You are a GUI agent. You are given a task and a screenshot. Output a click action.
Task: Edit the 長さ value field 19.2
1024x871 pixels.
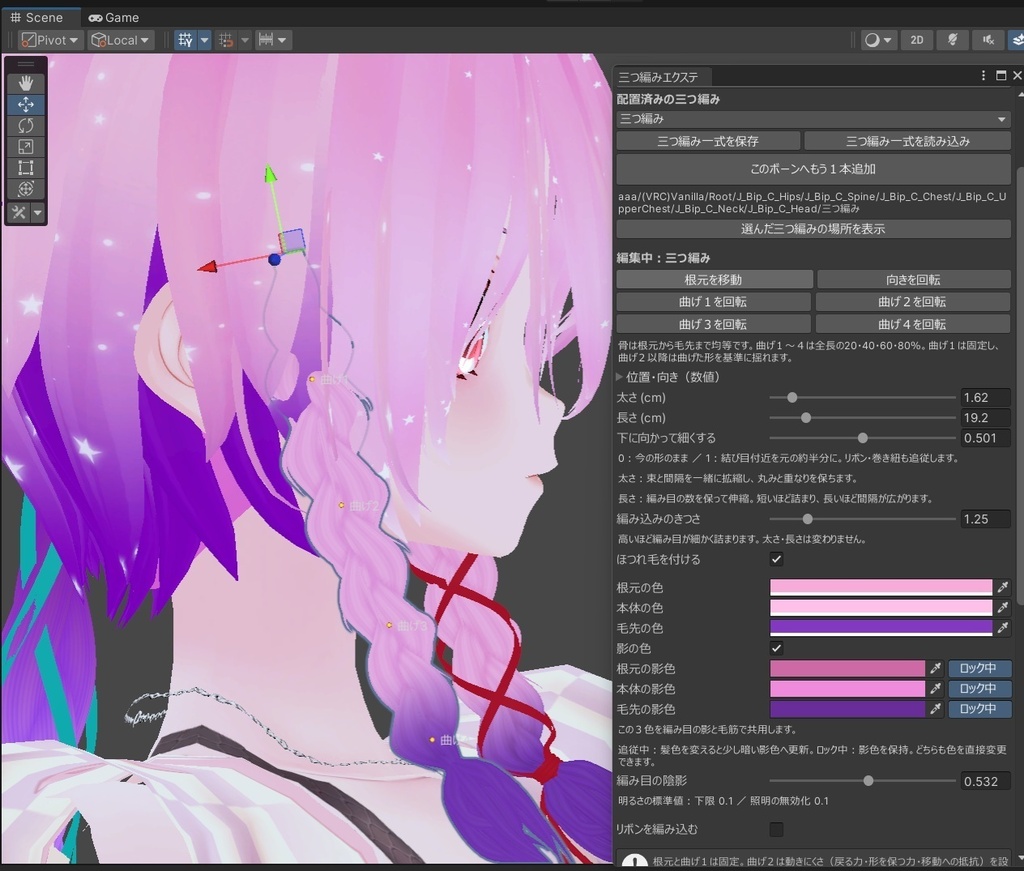pos(985,417)
